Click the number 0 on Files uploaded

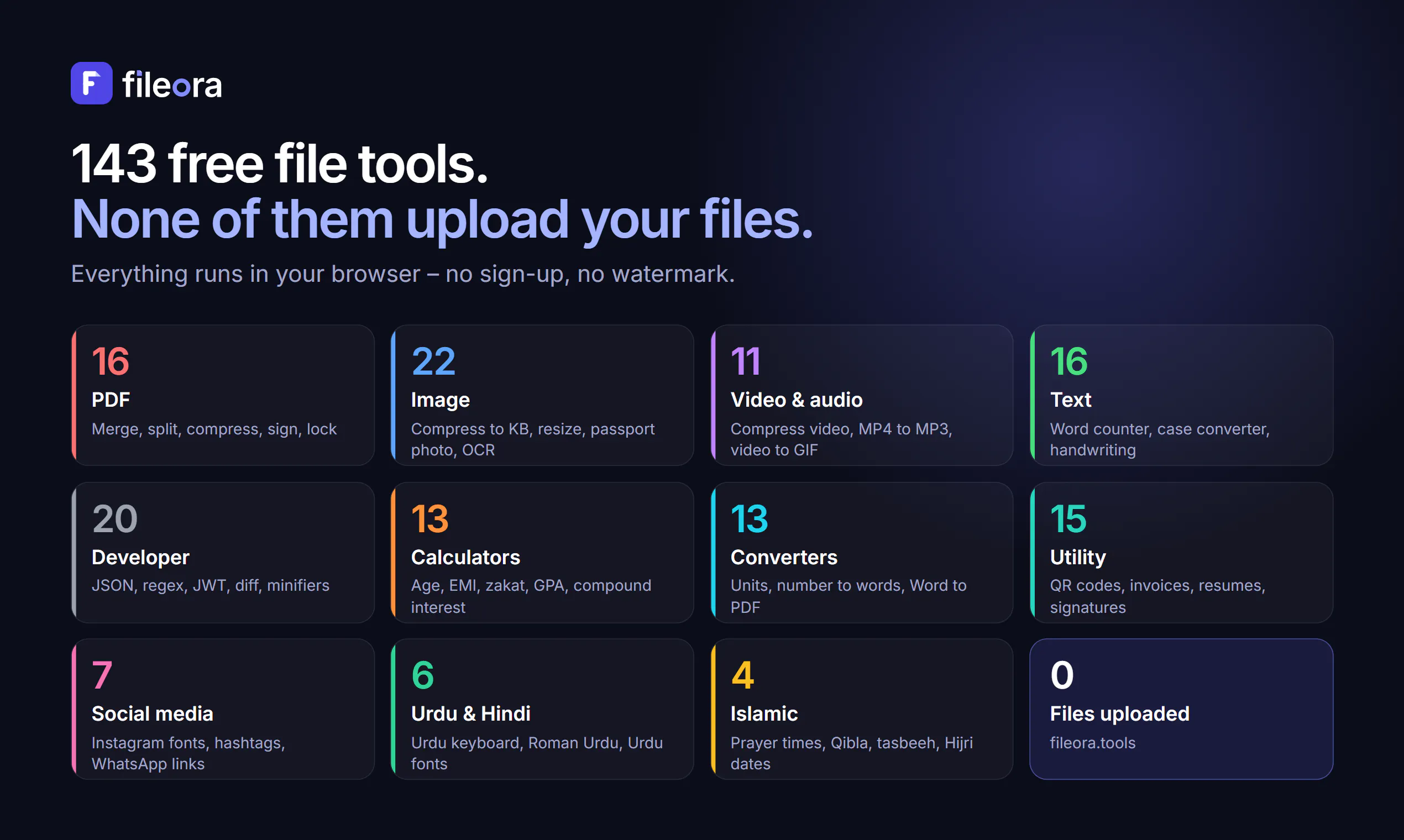tap(1062, 675)
